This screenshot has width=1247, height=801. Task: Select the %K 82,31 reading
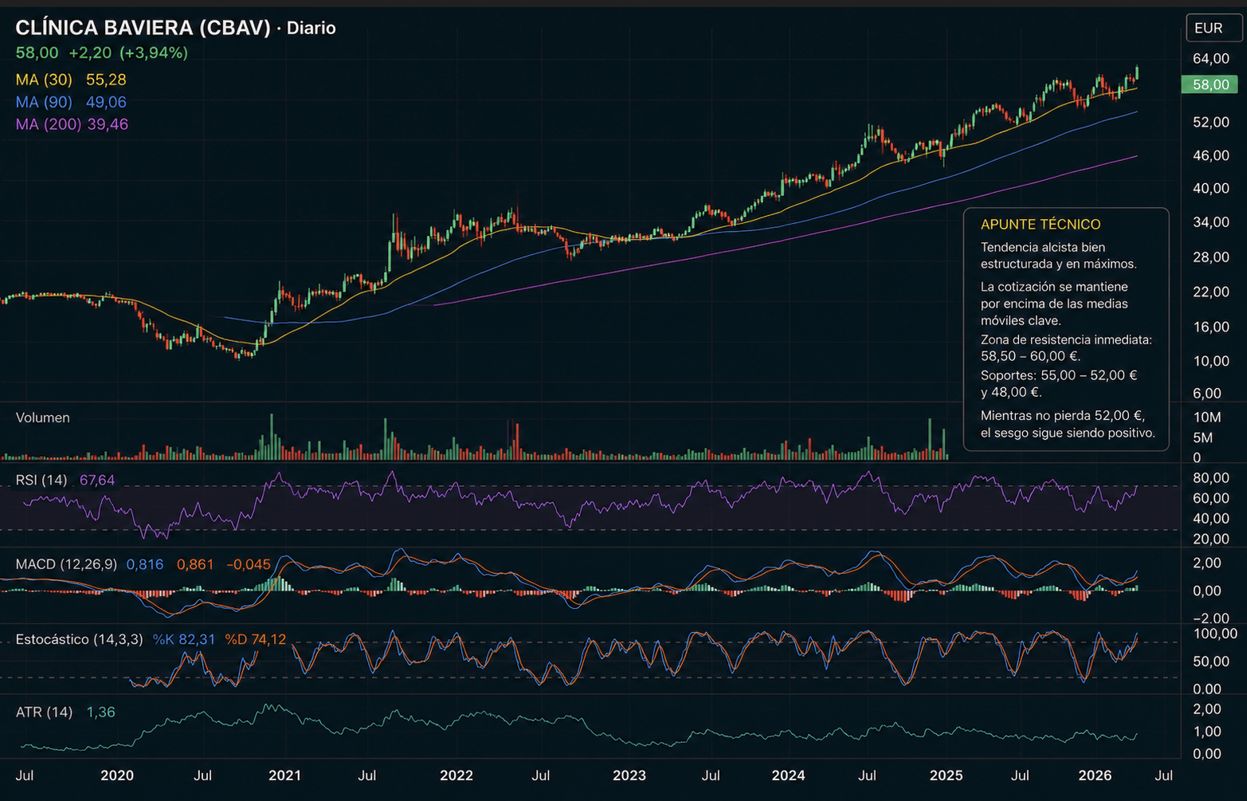[184, 639]
